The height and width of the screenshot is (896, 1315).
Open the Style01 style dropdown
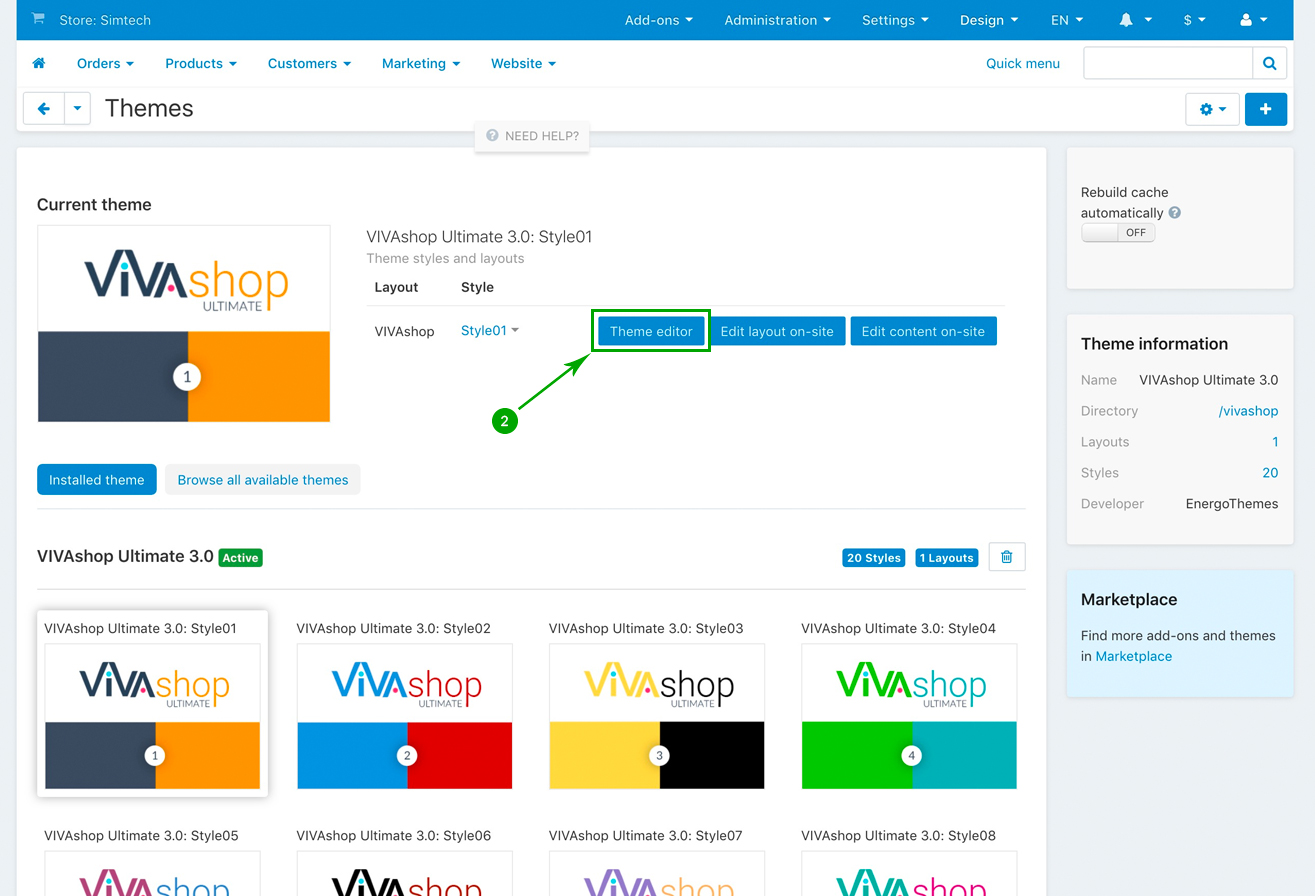490,331
